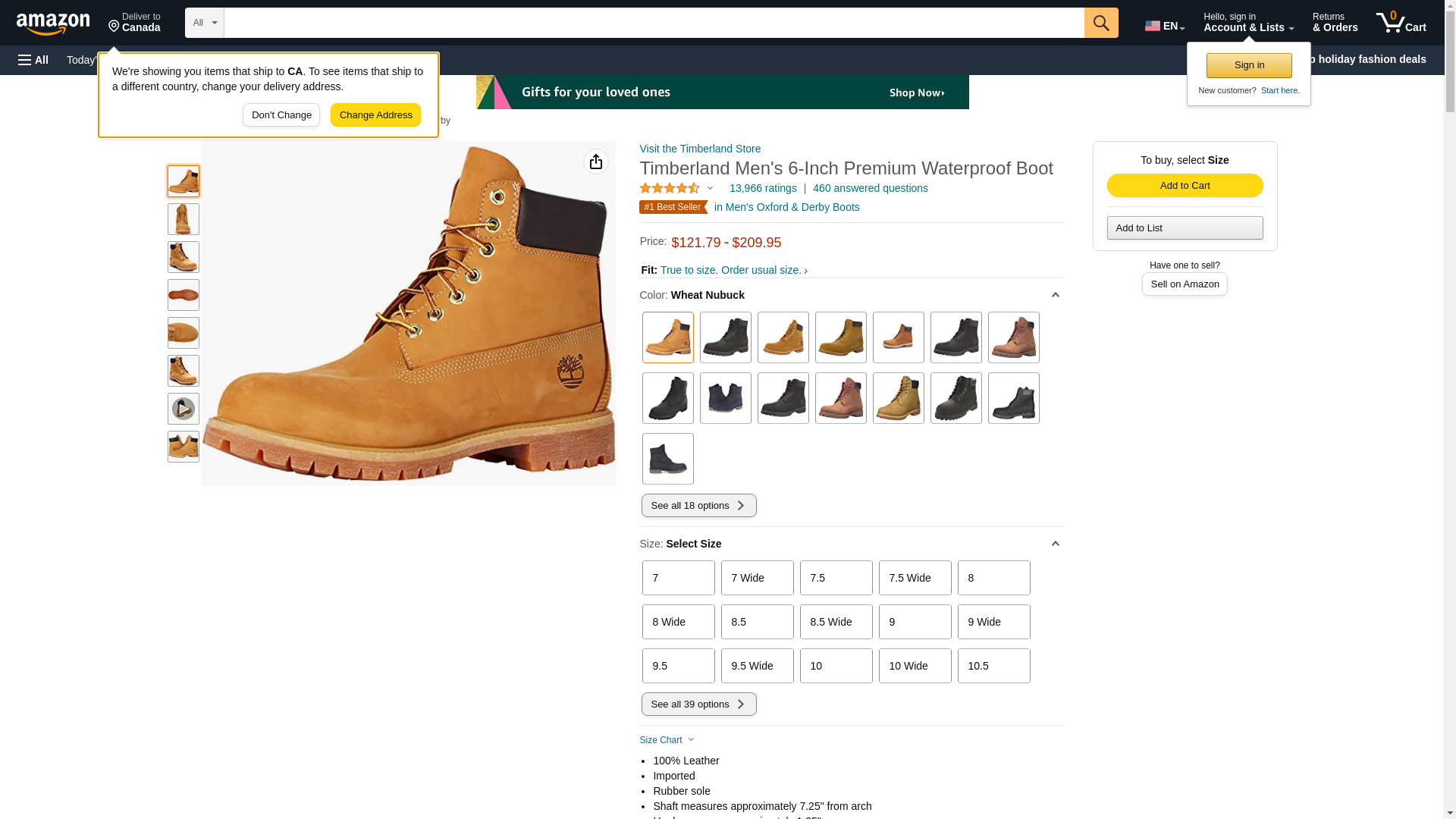Click Visit the Timberland Store link
This screenshot has height=819, width=1456.
(x=699, y=149)
